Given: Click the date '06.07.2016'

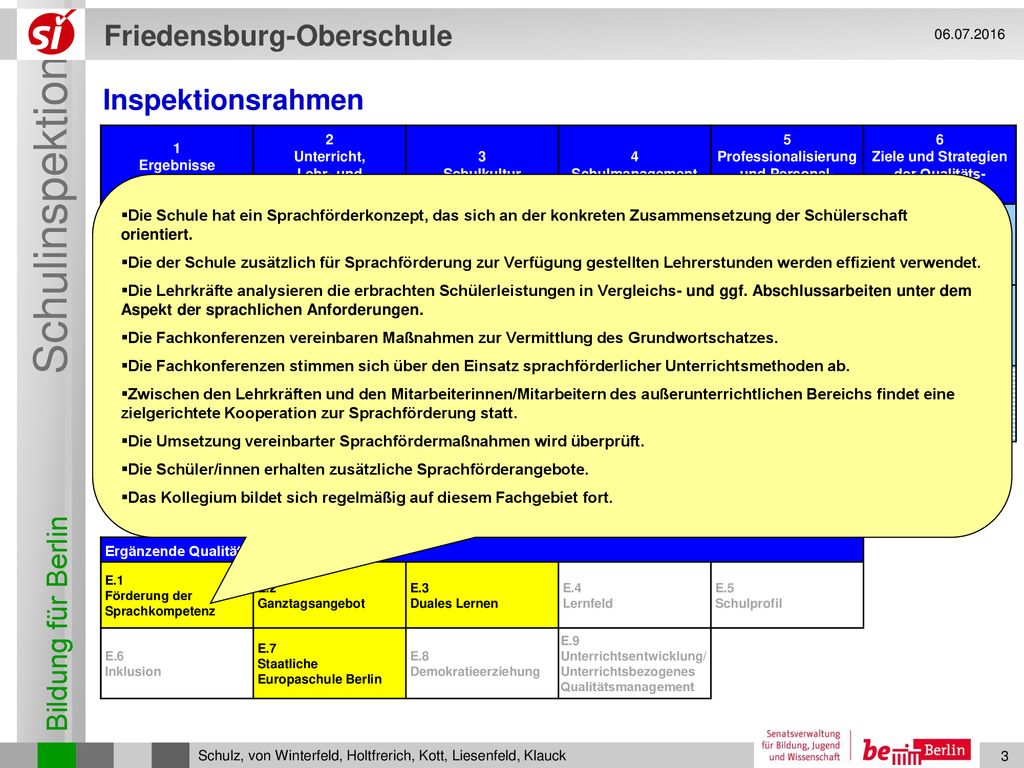Looking at the screenshot, I should pos(969,34).
